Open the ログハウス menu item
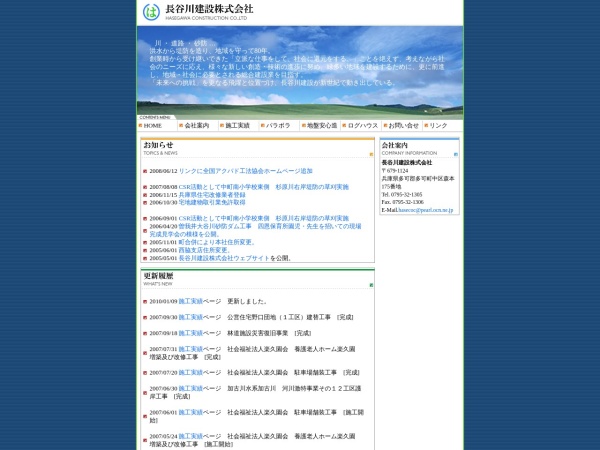The height and width of the screenshot is (450, 600). click(363, 126)
